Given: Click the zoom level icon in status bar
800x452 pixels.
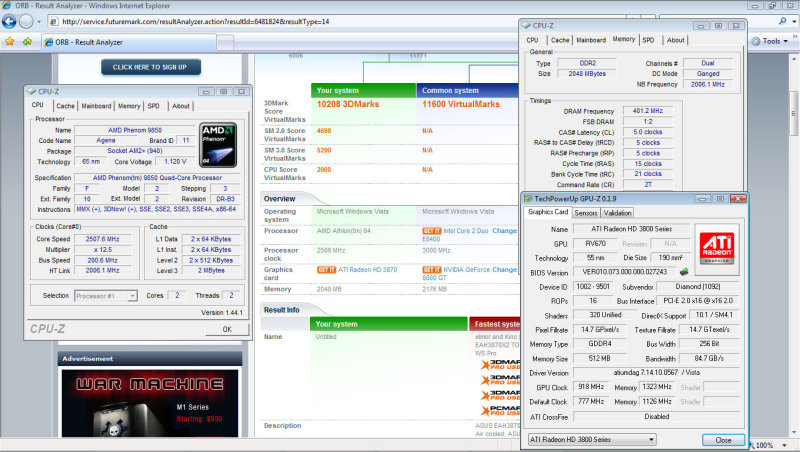Looking at the screenshot, I should 752,445.
